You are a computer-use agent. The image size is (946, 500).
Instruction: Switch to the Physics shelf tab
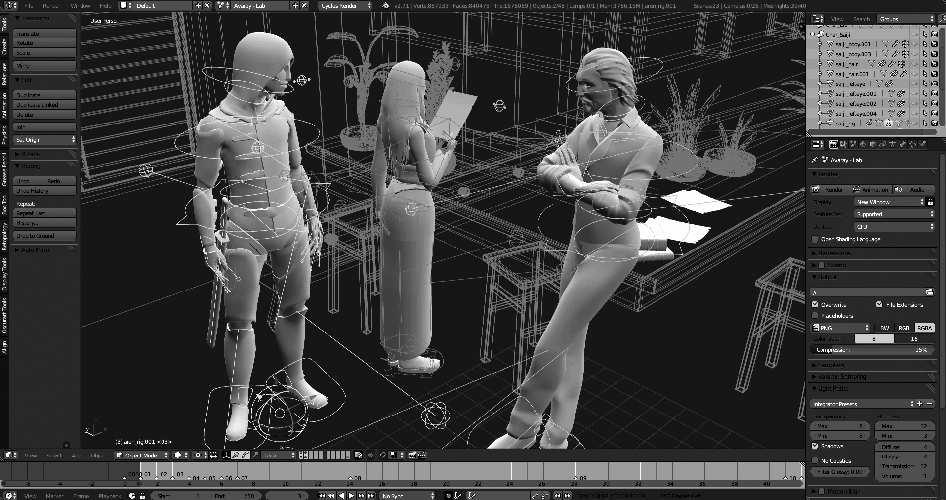(4, 135)
